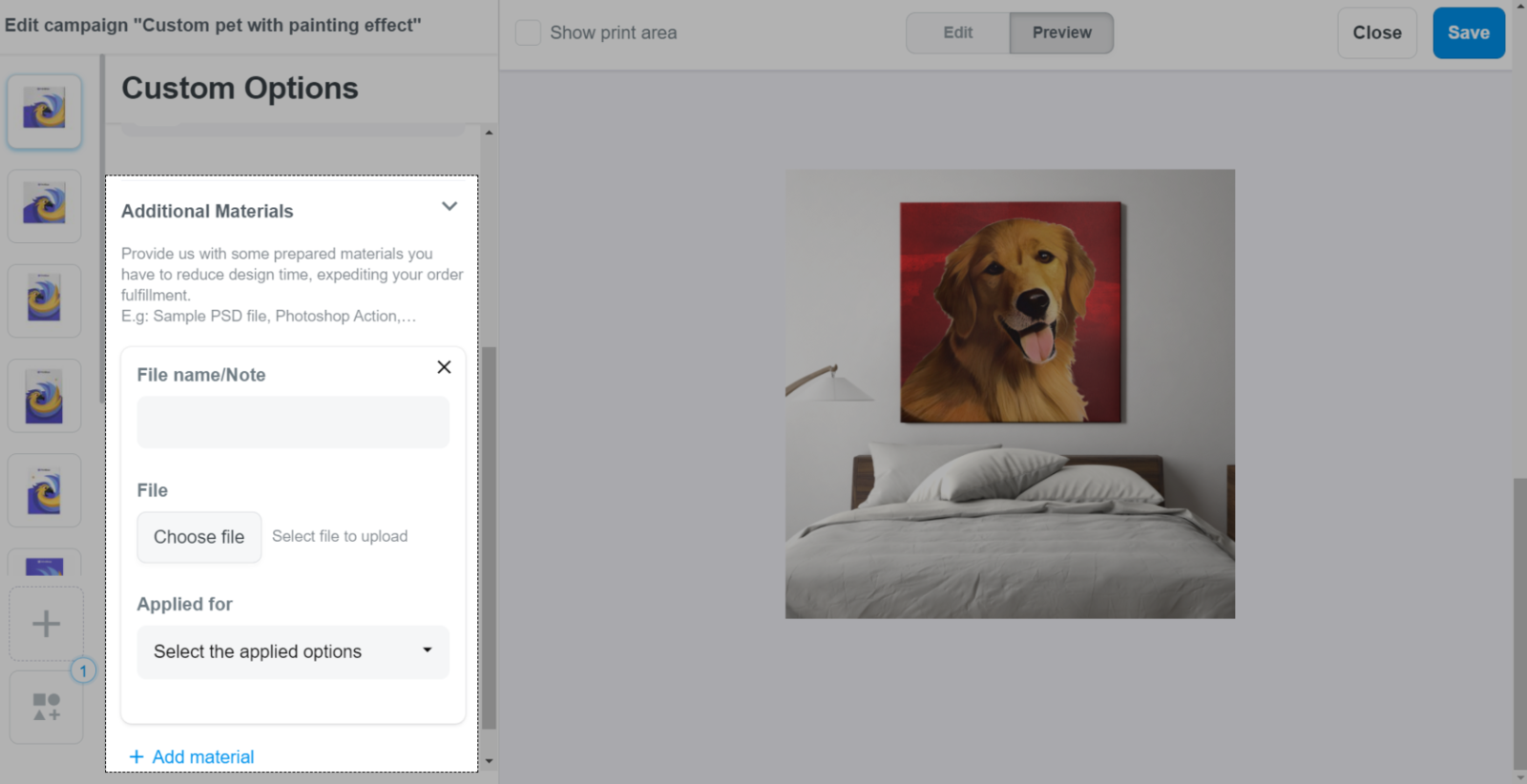Select the second mockup thumbnail
This screenshot has width=1527, height=784.
[x=44, y=206]
